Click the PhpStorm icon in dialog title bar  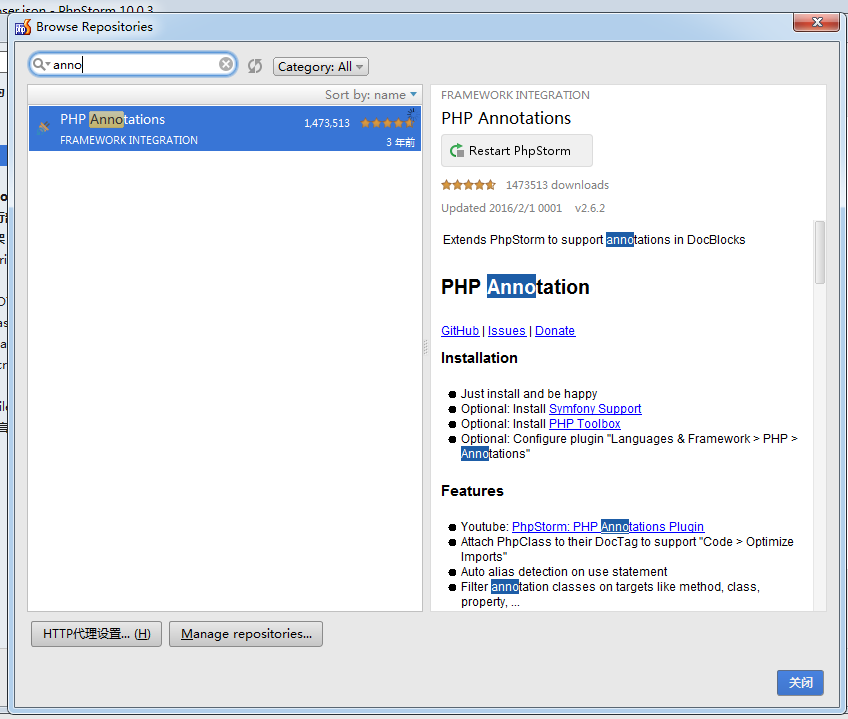pos(23,27)
